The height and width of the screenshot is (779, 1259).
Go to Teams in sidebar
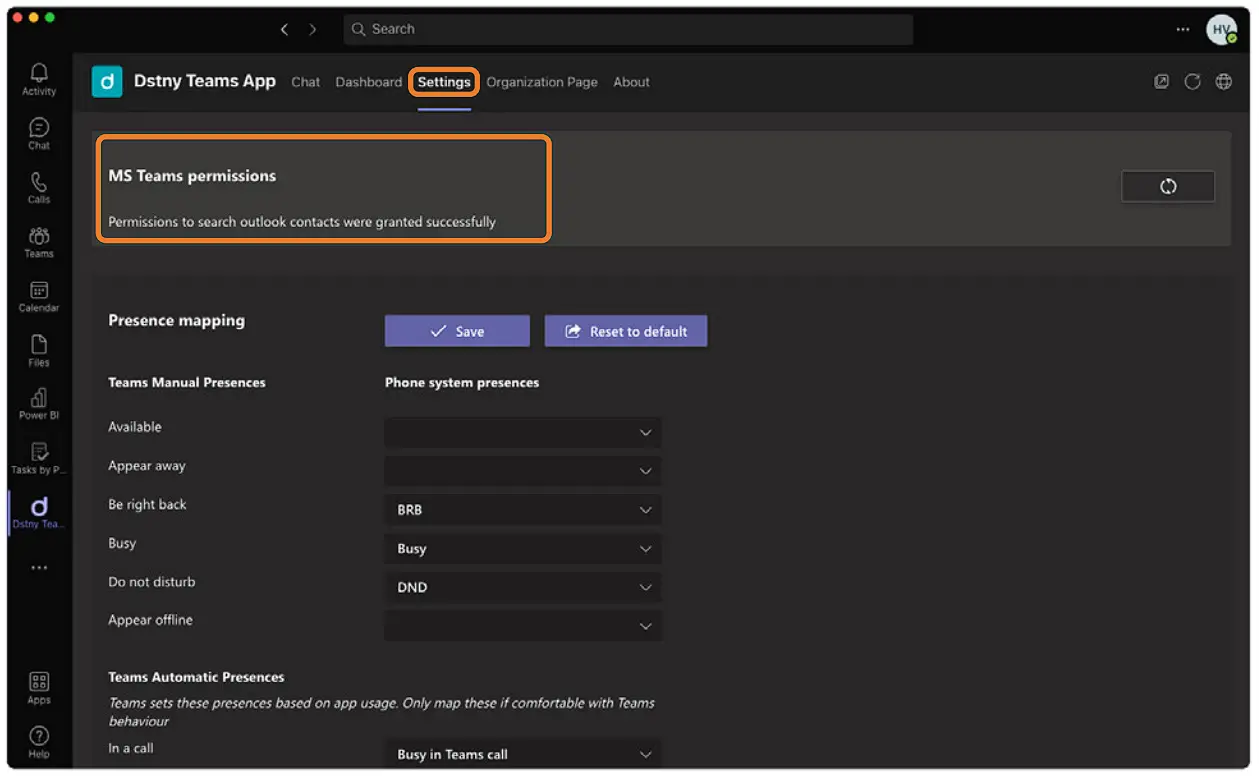(x=39, y=241)
